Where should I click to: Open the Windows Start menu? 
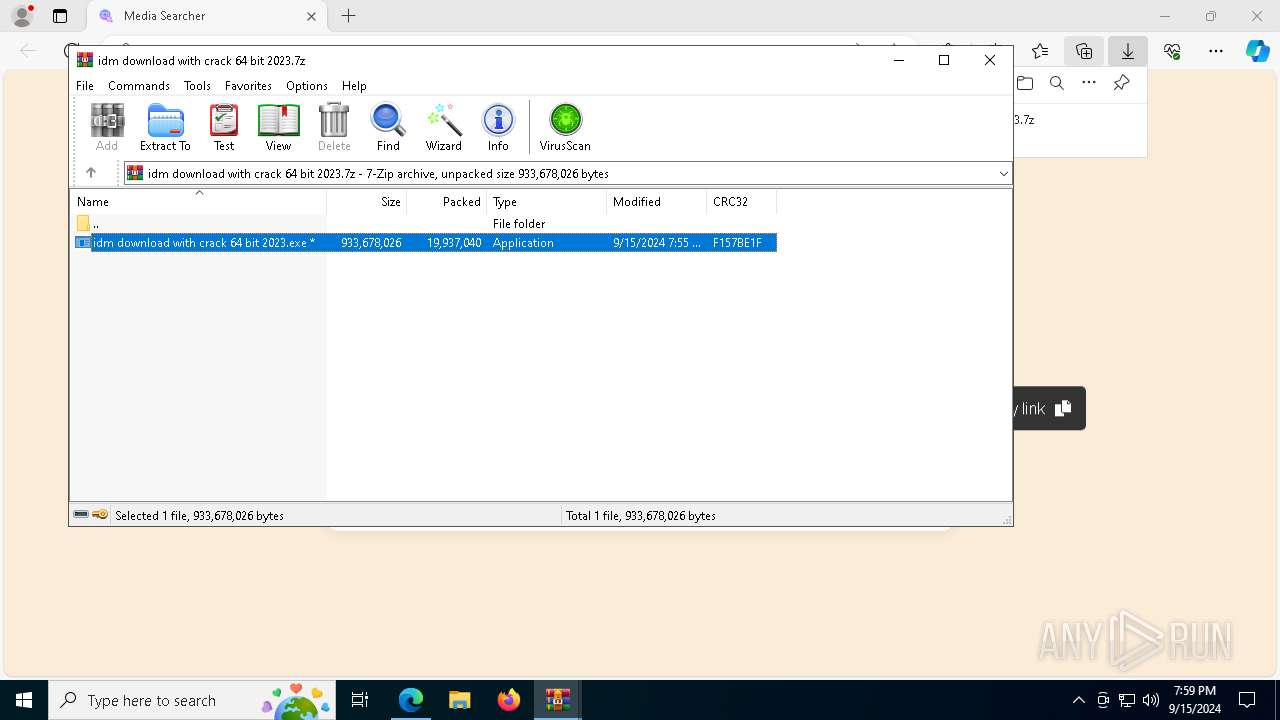point(24,700)
